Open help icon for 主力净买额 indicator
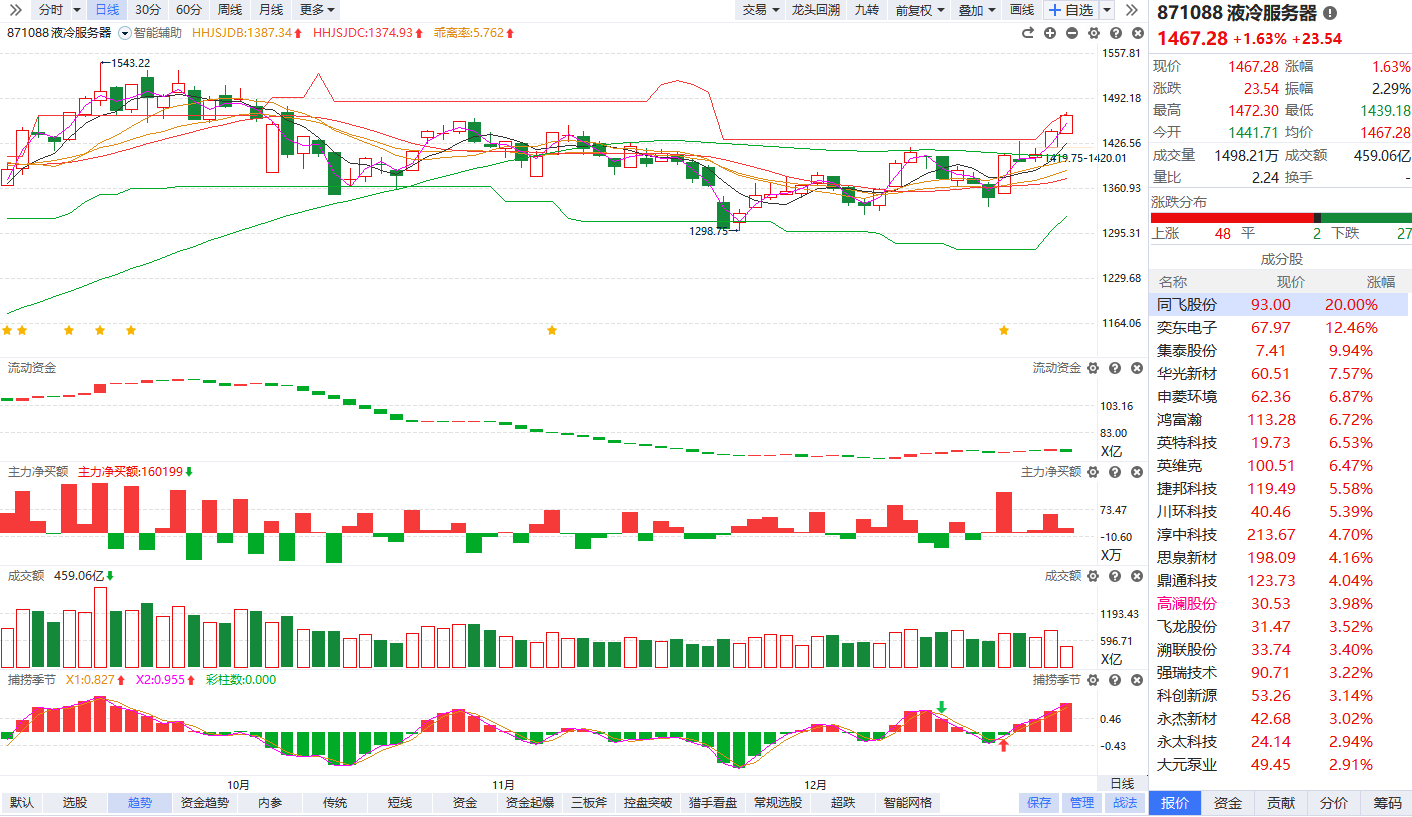Viewport: 1412px width, 817px height. click(x=1115, y=472)
